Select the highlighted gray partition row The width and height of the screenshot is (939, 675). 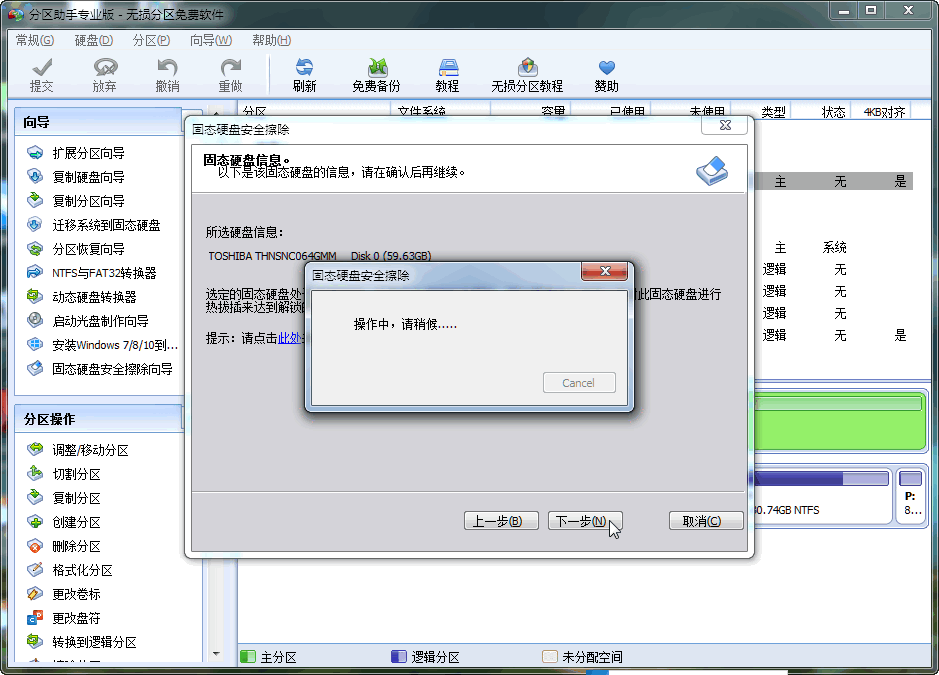(834, 181)
